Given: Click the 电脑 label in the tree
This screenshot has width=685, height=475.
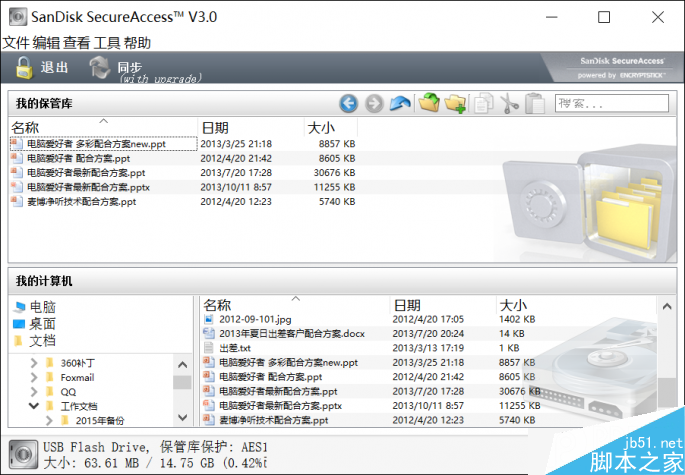Looking at the screenshot, I should [x=43, y=307].
